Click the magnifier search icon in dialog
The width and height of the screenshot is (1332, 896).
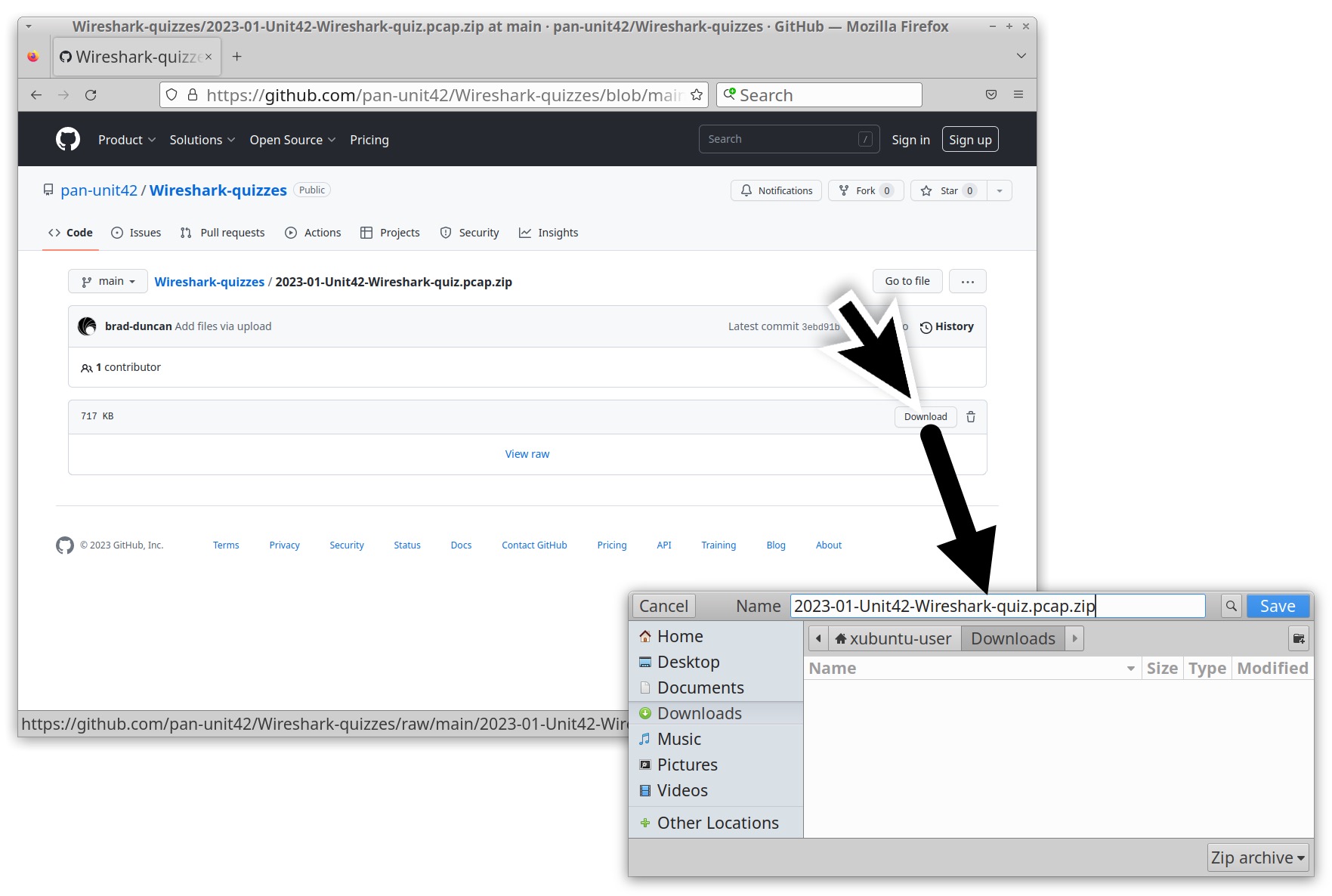point(1232,606)
